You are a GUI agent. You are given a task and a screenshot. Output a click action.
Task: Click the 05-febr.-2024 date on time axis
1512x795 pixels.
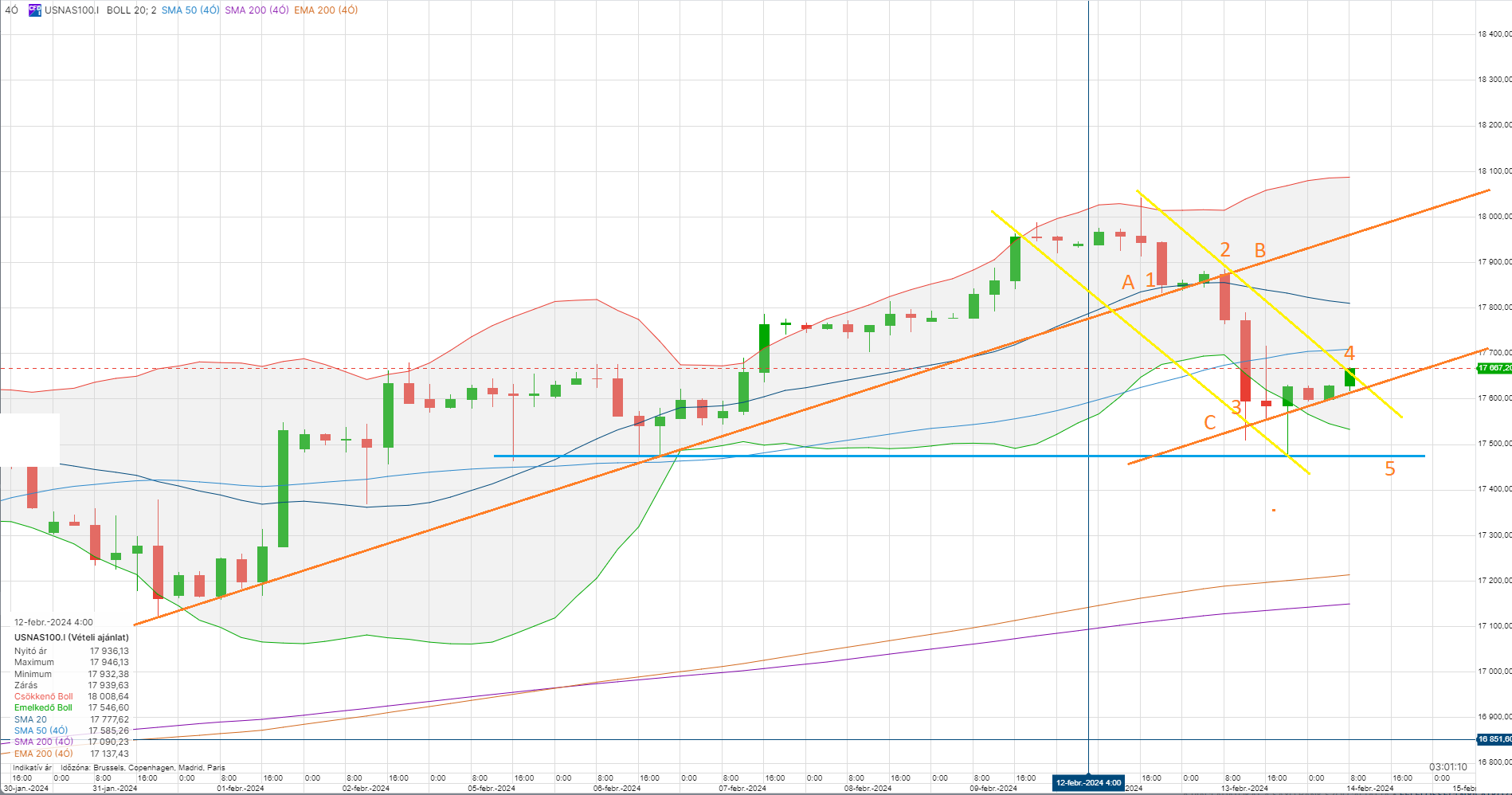492,789
